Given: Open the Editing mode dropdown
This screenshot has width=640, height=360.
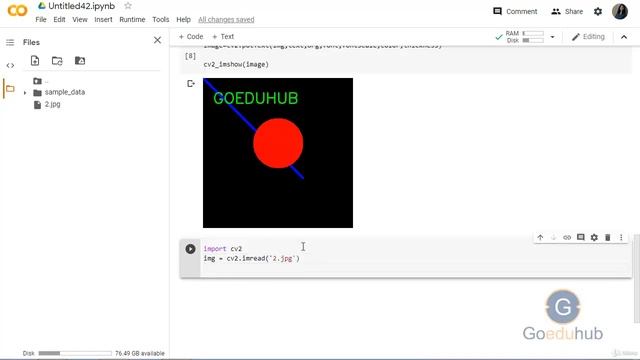Looking at the screenshot, I should coord(588,37).
